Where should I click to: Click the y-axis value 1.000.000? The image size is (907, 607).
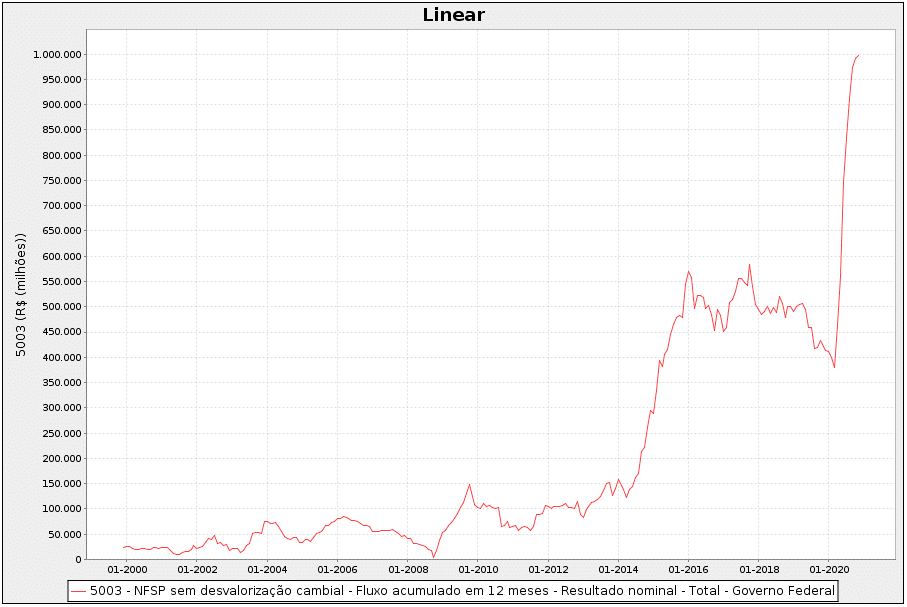57,54
